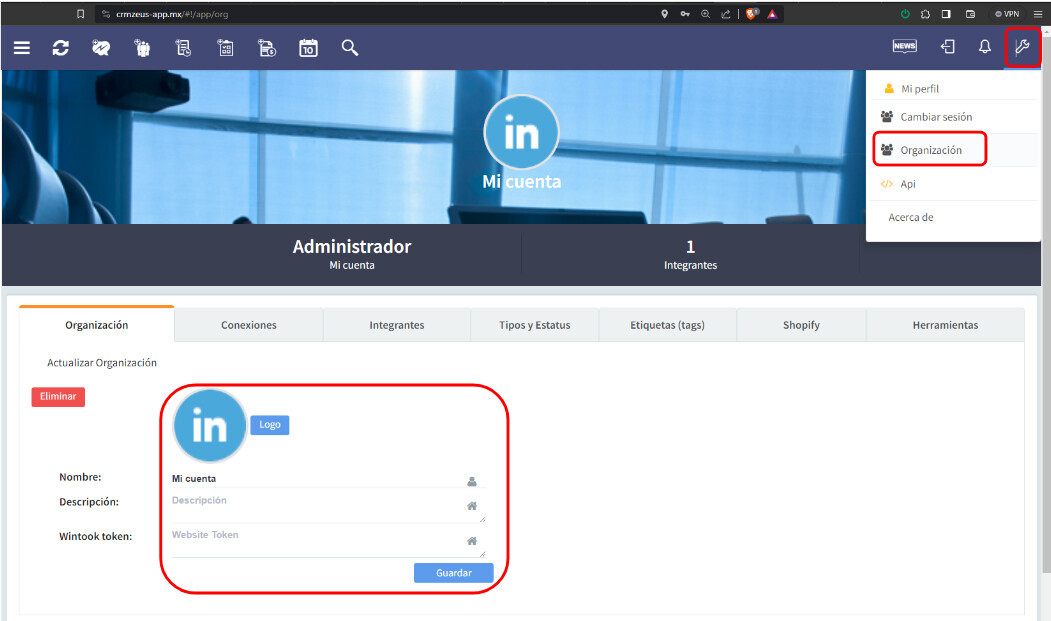
Task: Open the Integrantes tab
Action: (396, 325)
